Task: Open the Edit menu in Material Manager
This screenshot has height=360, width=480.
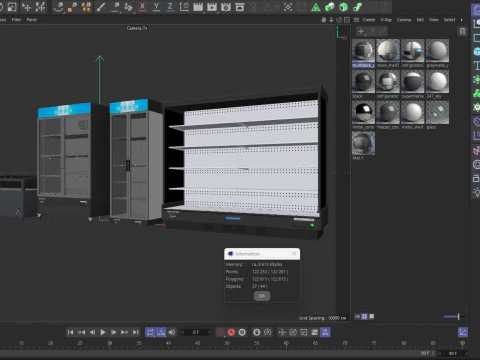Action: tap(420, 20)
